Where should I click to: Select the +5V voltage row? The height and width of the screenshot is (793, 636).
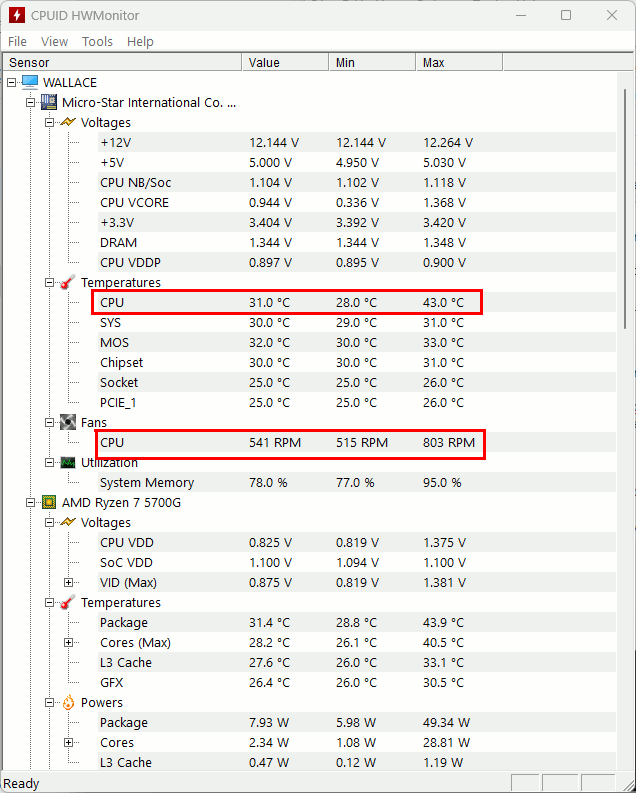click(357, 162)
